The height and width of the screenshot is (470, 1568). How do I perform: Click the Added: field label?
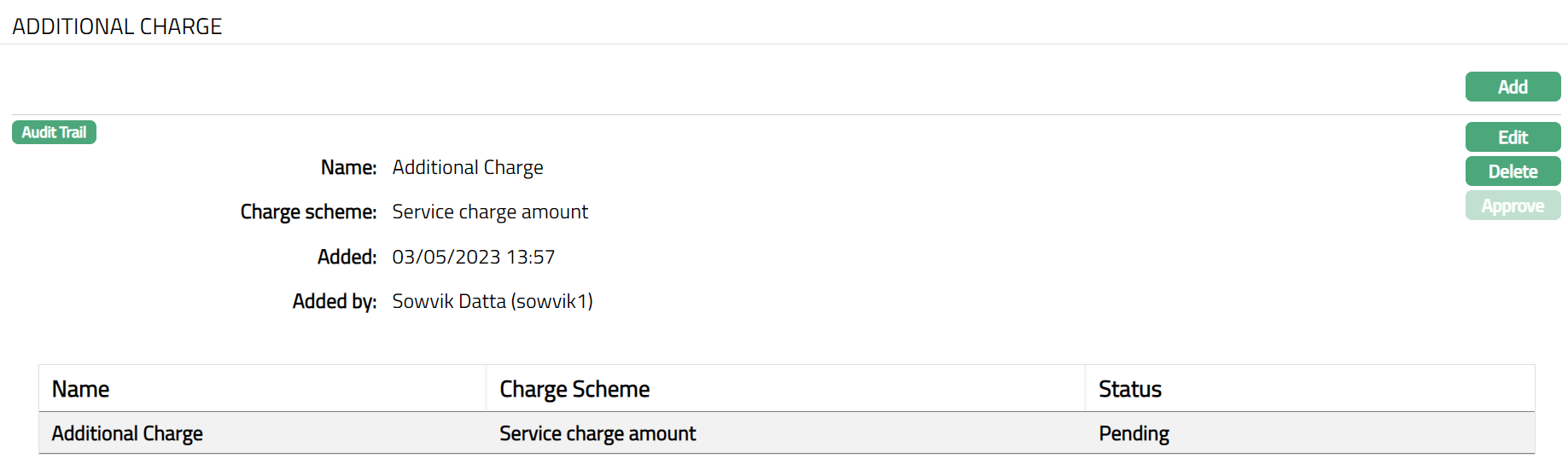point(347,257)
